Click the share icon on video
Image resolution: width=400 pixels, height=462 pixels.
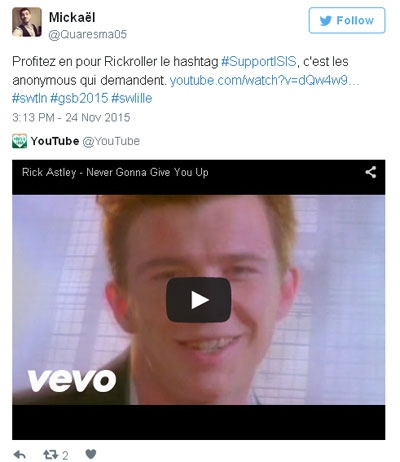coord(370,172)
